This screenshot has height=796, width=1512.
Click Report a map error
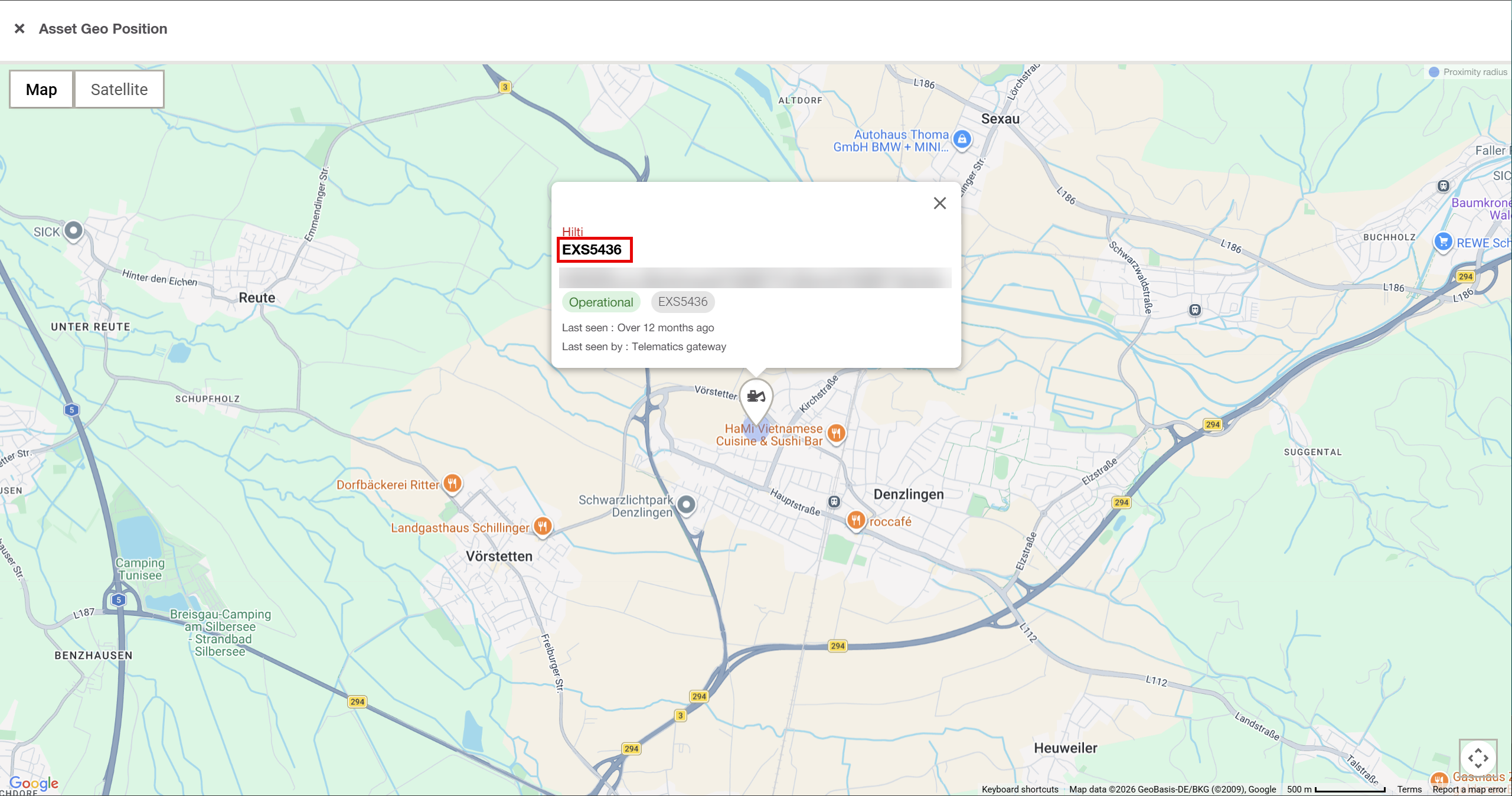[x=1469, y=790]
